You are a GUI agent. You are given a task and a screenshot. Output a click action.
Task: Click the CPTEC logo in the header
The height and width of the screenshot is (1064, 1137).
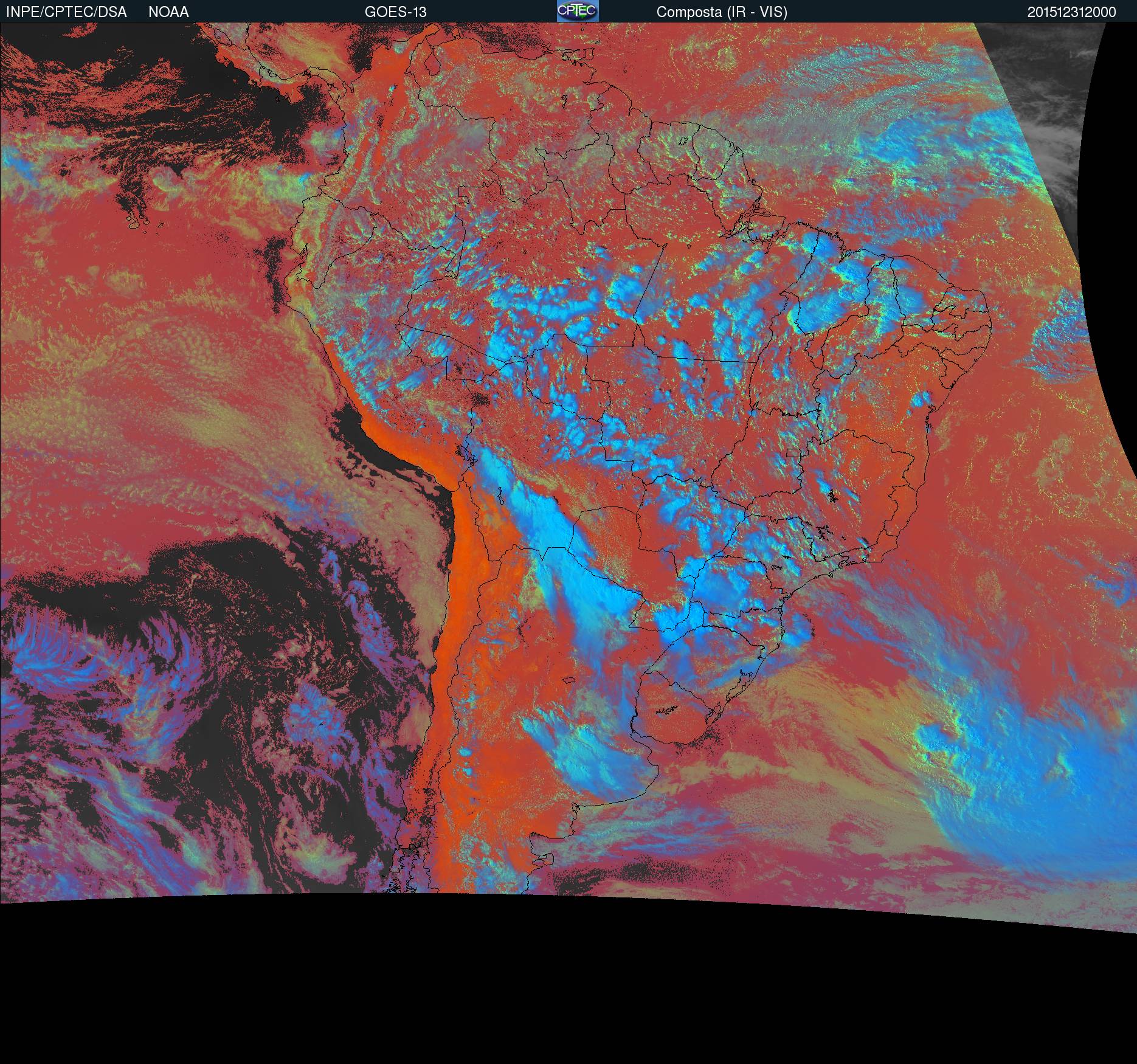(577, 11)
